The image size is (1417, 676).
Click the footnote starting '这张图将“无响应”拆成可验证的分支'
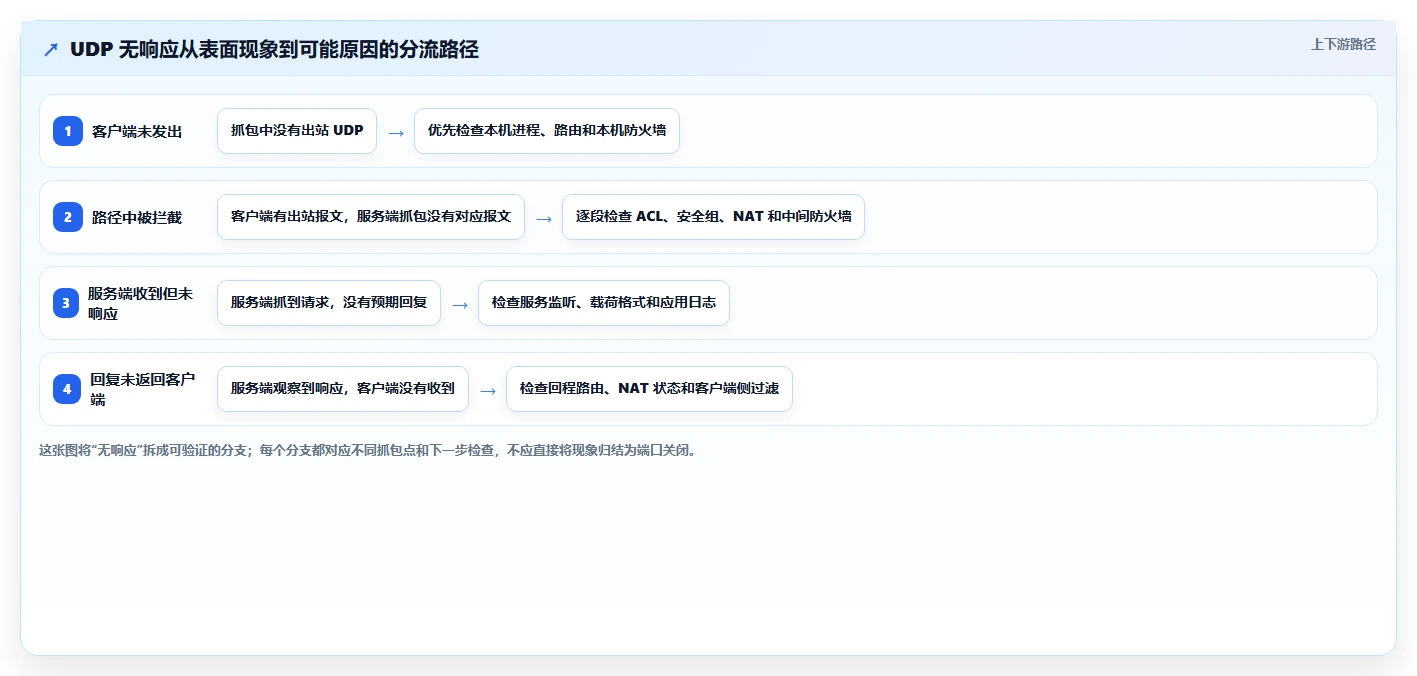(x=367, y=450)
